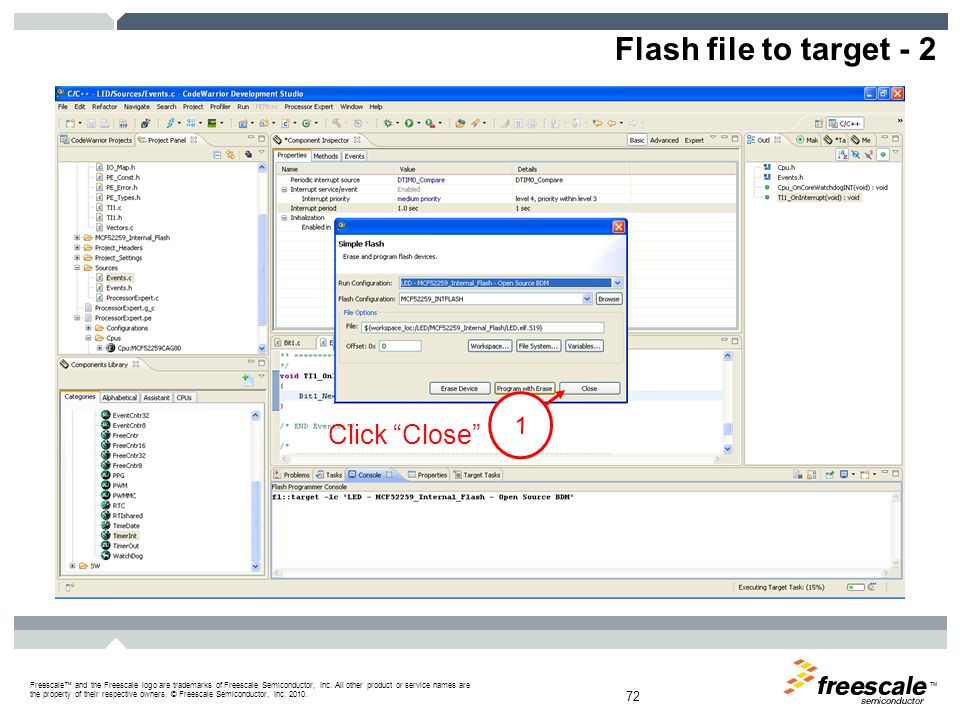Collapse the ProcessorExpert.pe node

(77, 318)
